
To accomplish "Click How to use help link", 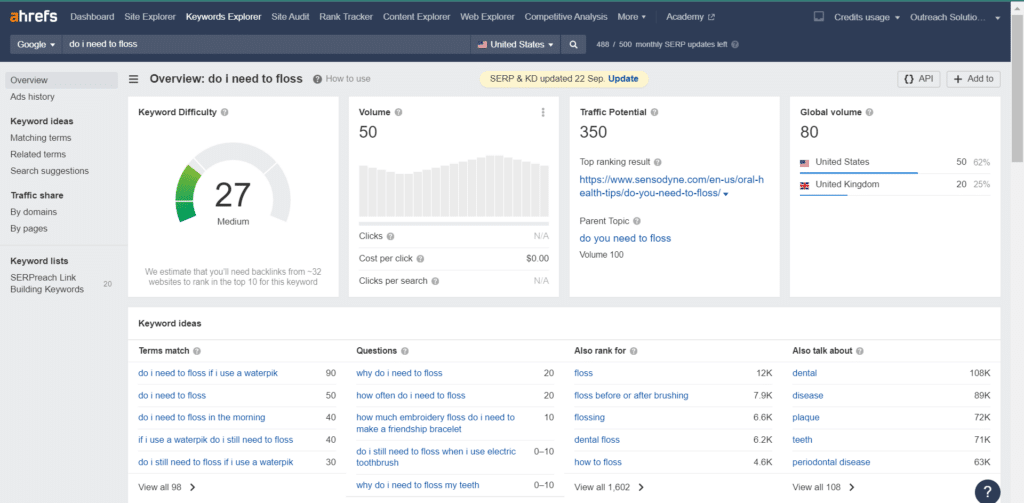I will (x=342, y=79).
